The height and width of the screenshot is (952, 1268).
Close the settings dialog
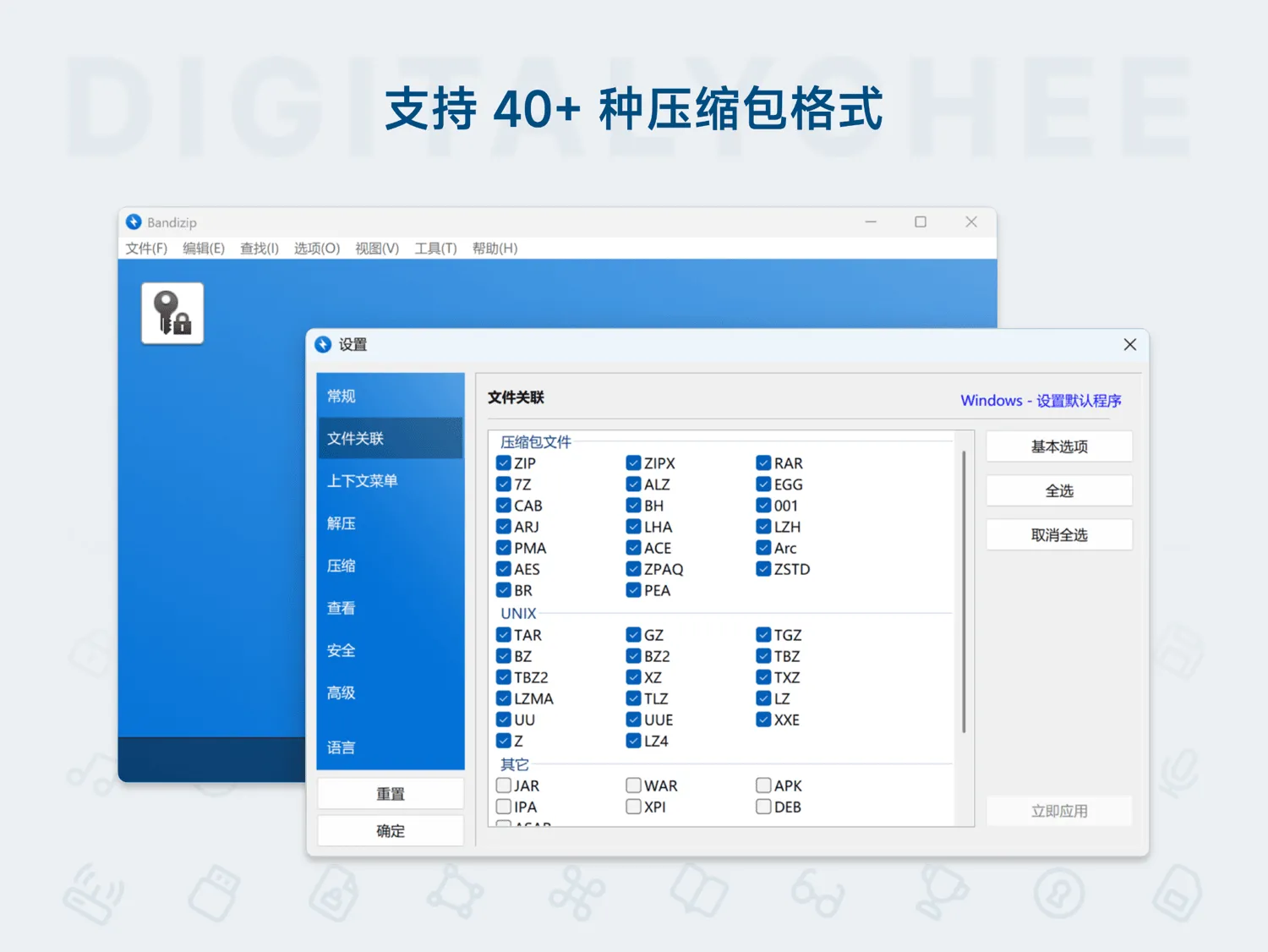[x=1129, y=345]
